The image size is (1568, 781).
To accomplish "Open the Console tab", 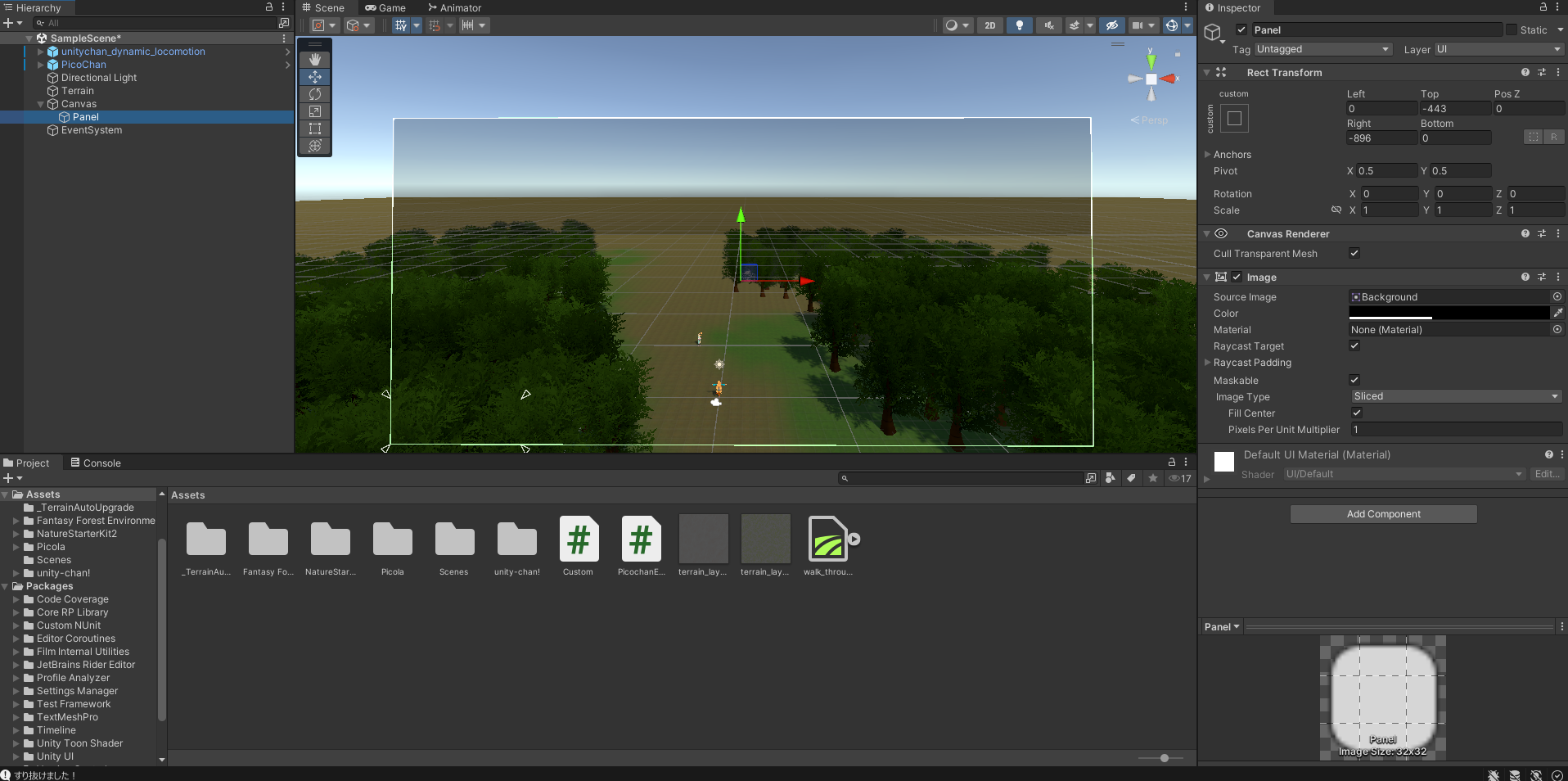I will (101, 463).
